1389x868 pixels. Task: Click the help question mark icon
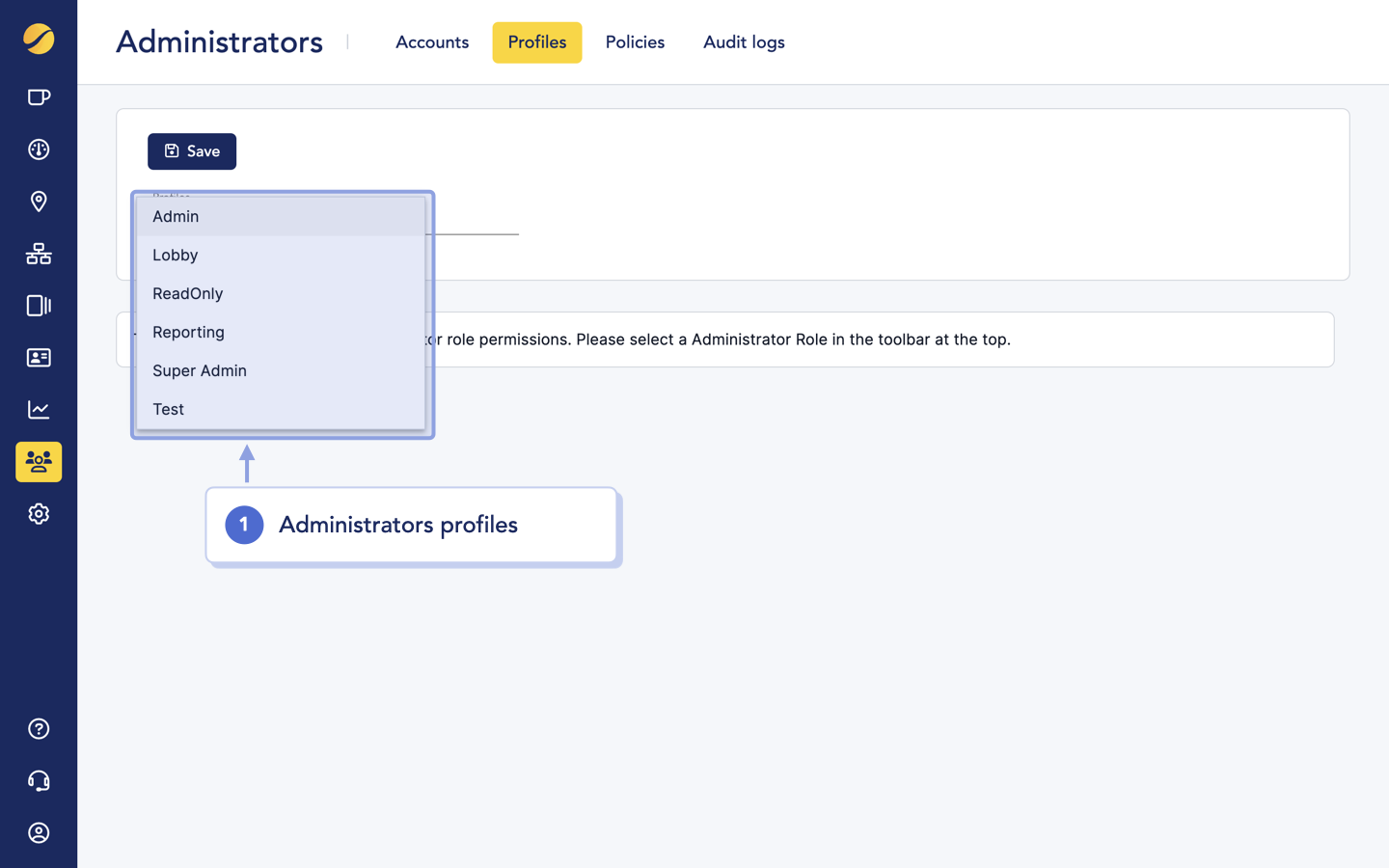click(x=39, y=728)
